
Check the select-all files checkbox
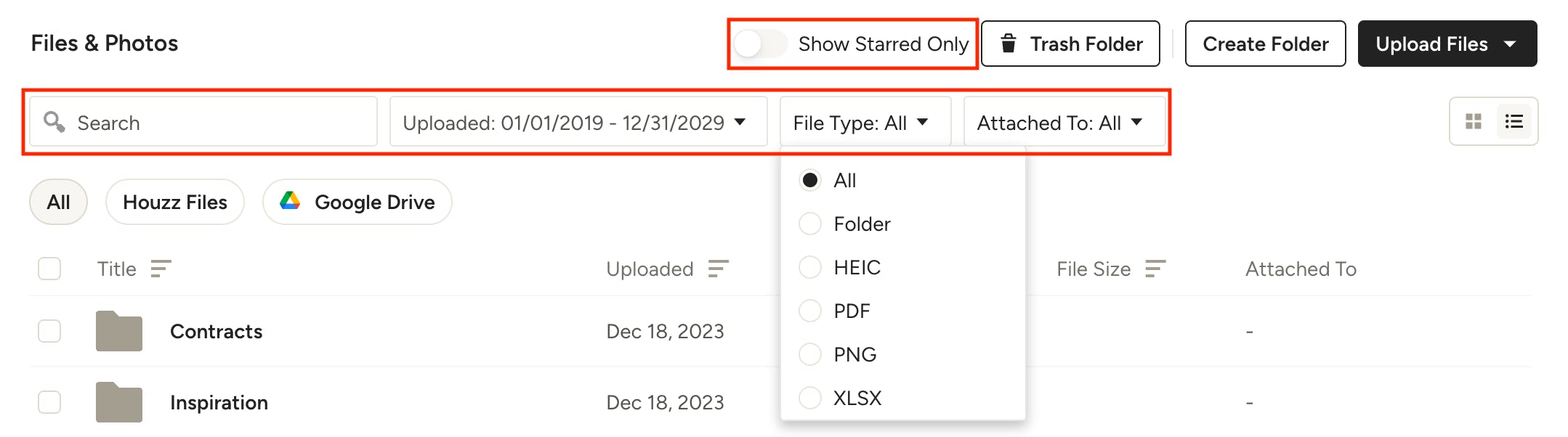[x=49, y=269]
